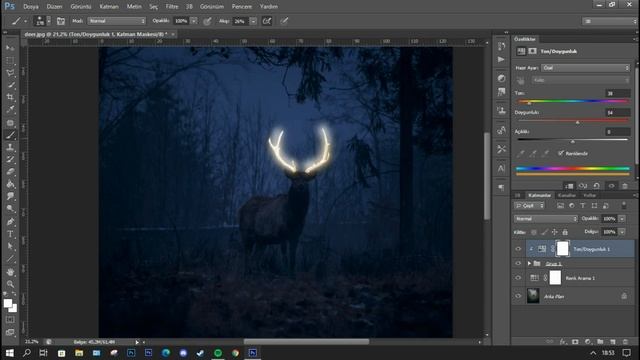
Task: Enable airbrush mode in options bar
Action: coord(267,21)
